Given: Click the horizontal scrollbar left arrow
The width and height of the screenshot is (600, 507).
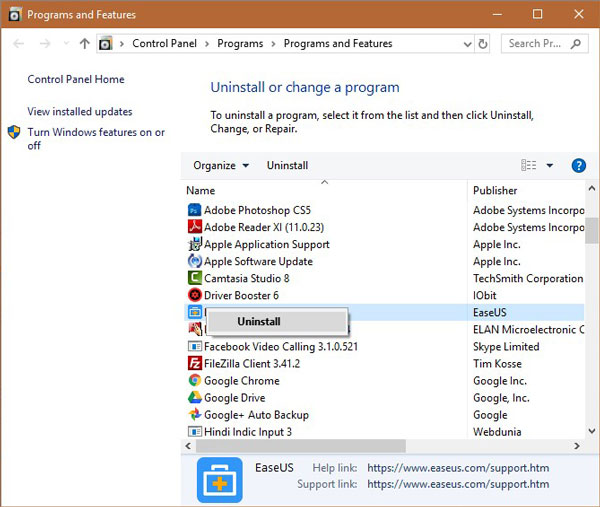Looking at the screenshot, I should pyautogui.click(x=188, y=446).
